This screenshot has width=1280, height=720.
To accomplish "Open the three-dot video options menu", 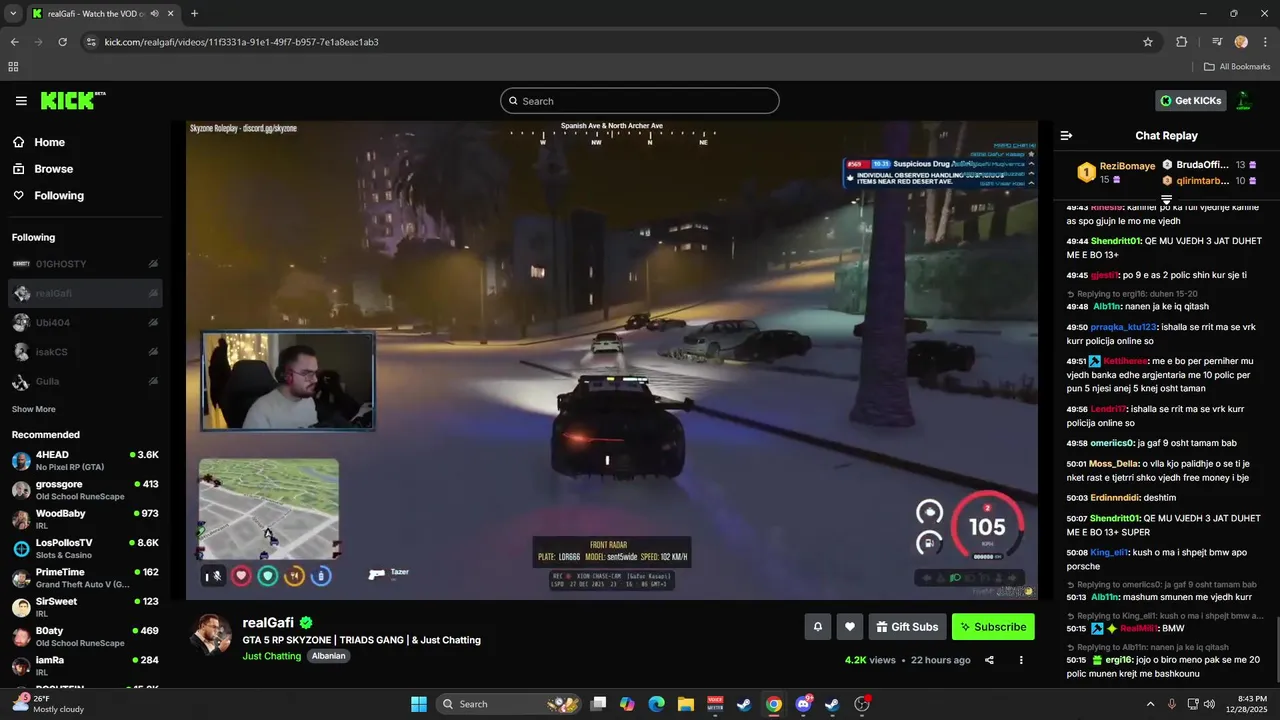I will tap(1021, 660).
